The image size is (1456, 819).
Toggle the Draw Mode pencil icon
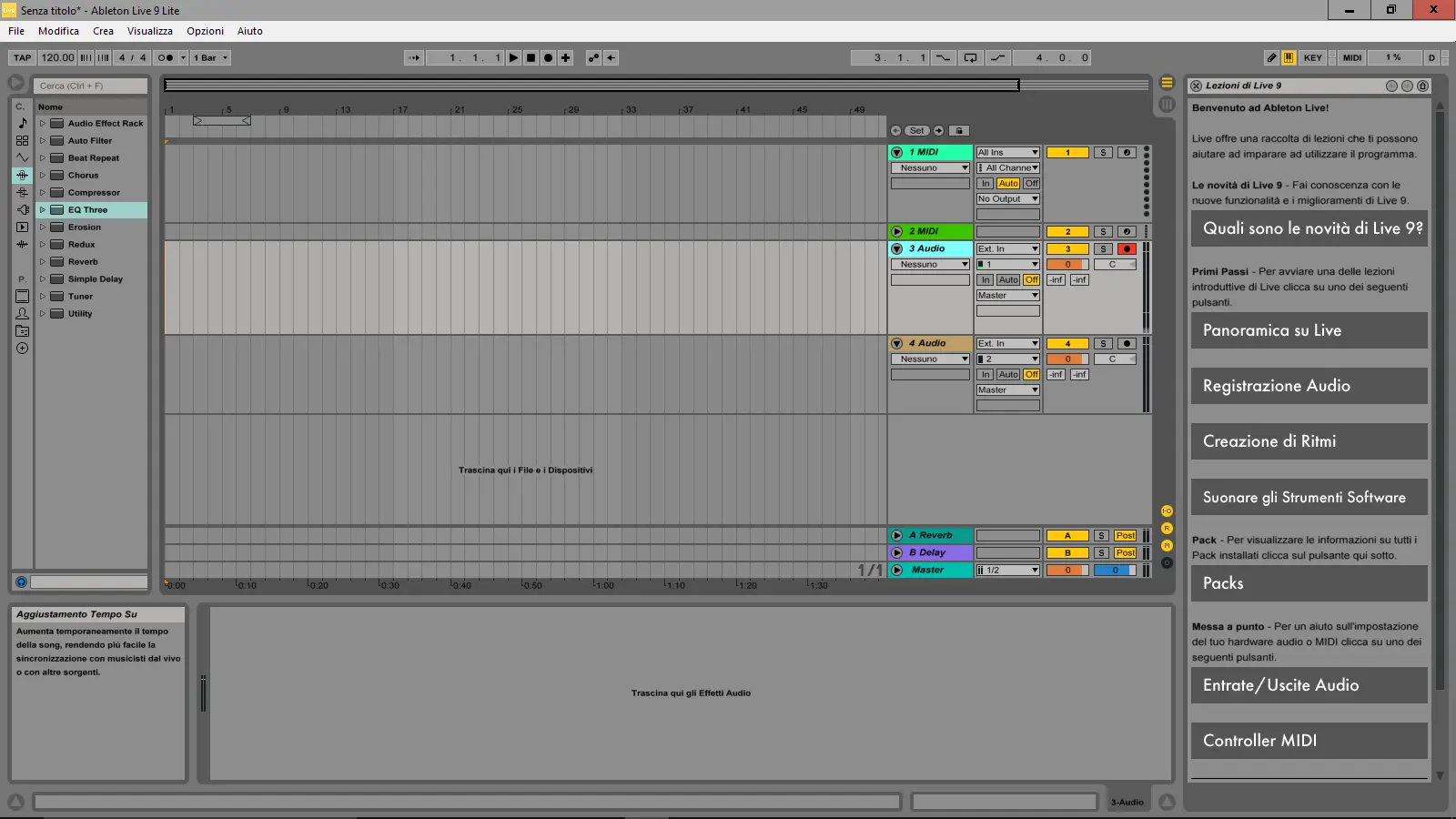pyautogui.click(x=1271, y=57)
